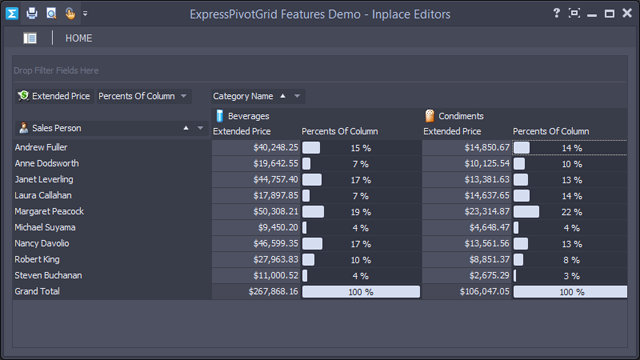This screenshot has height=360, width=640.
Task: Click the Help question mark icon
Action: coord(556,13)
